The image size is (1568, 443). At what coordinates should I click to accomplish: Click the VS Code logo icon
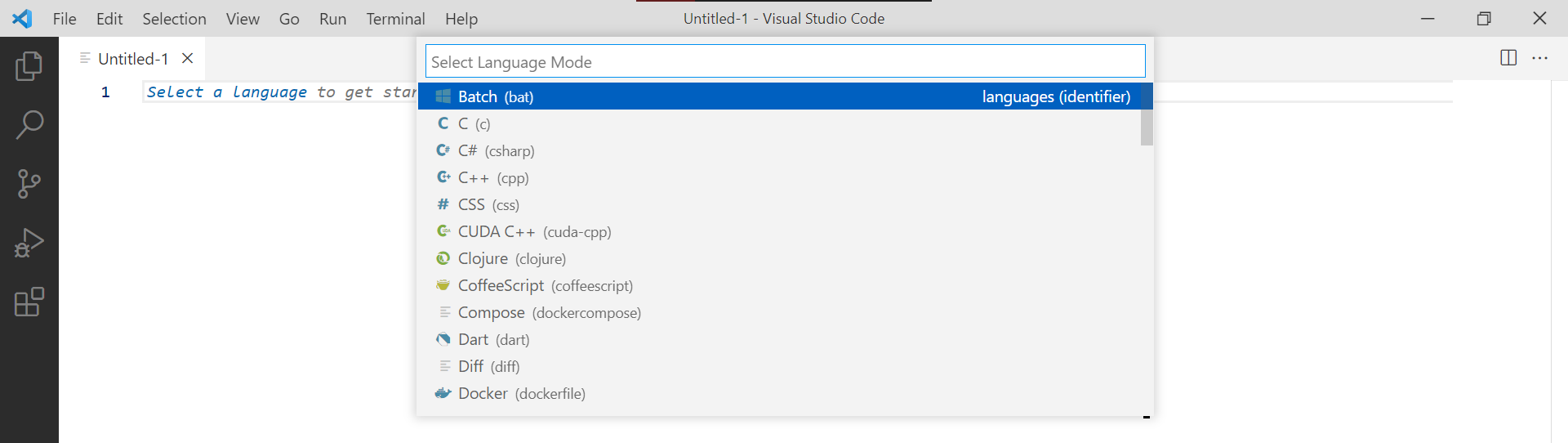[22, 19]
